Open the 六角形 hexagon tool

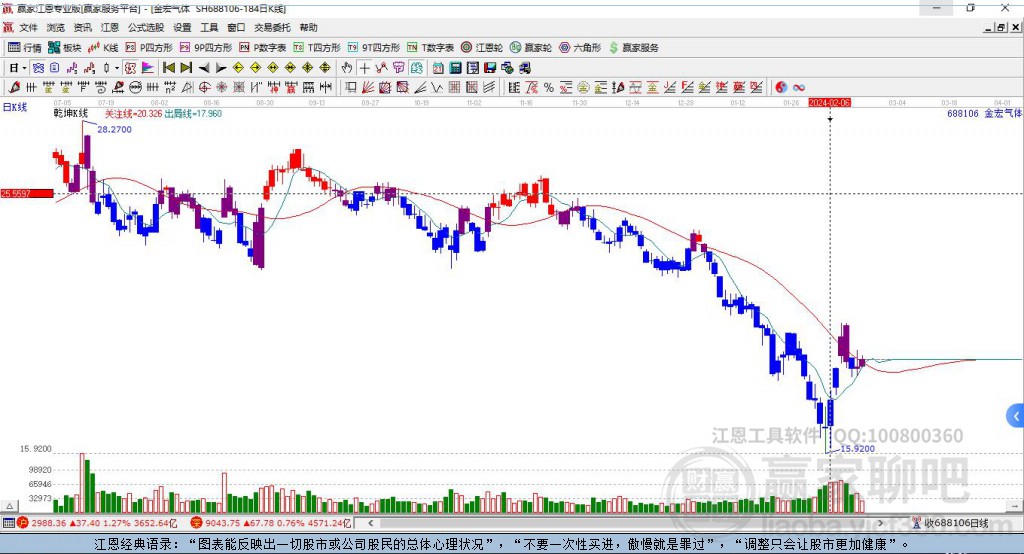pos(580,48)
